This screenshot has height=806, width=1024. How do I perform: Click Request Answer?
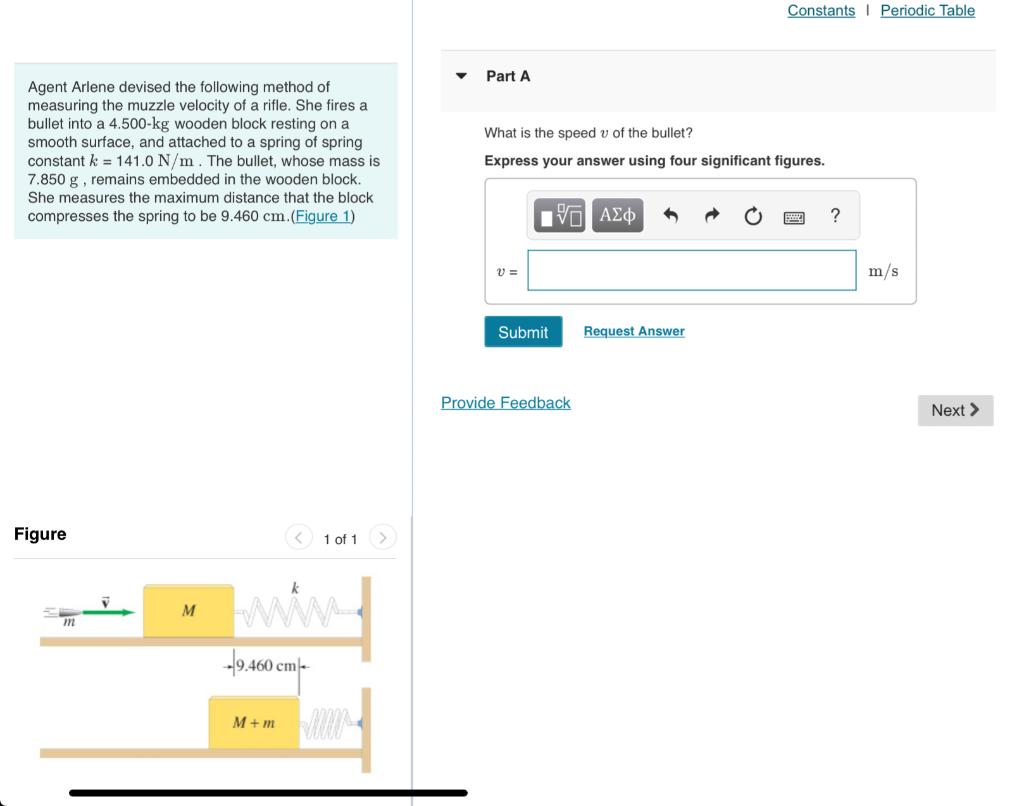pyautogui.click(x=635, y=330)
